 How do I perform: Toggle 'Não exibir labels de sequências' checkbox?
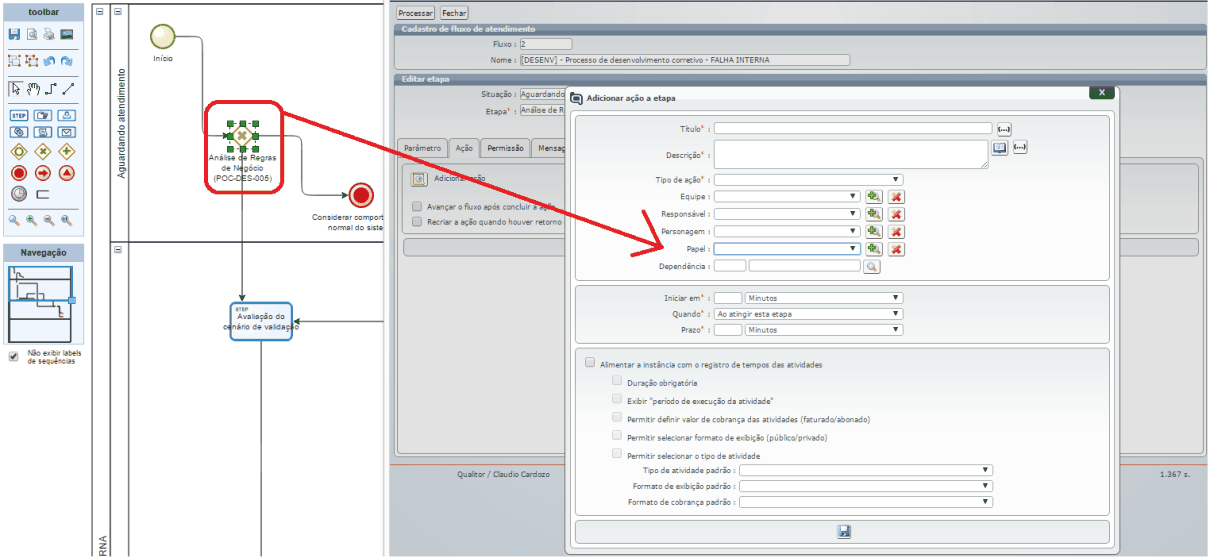[13, 356]
